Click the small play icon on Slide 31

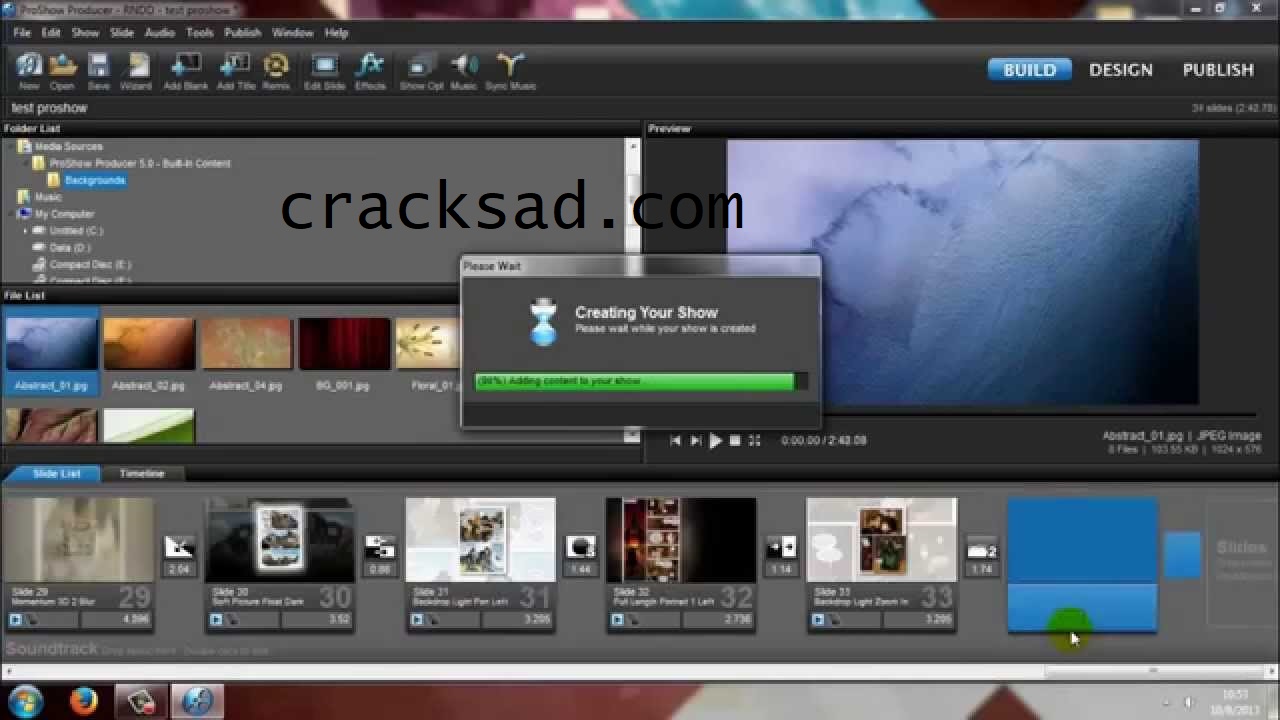point(417,620)
